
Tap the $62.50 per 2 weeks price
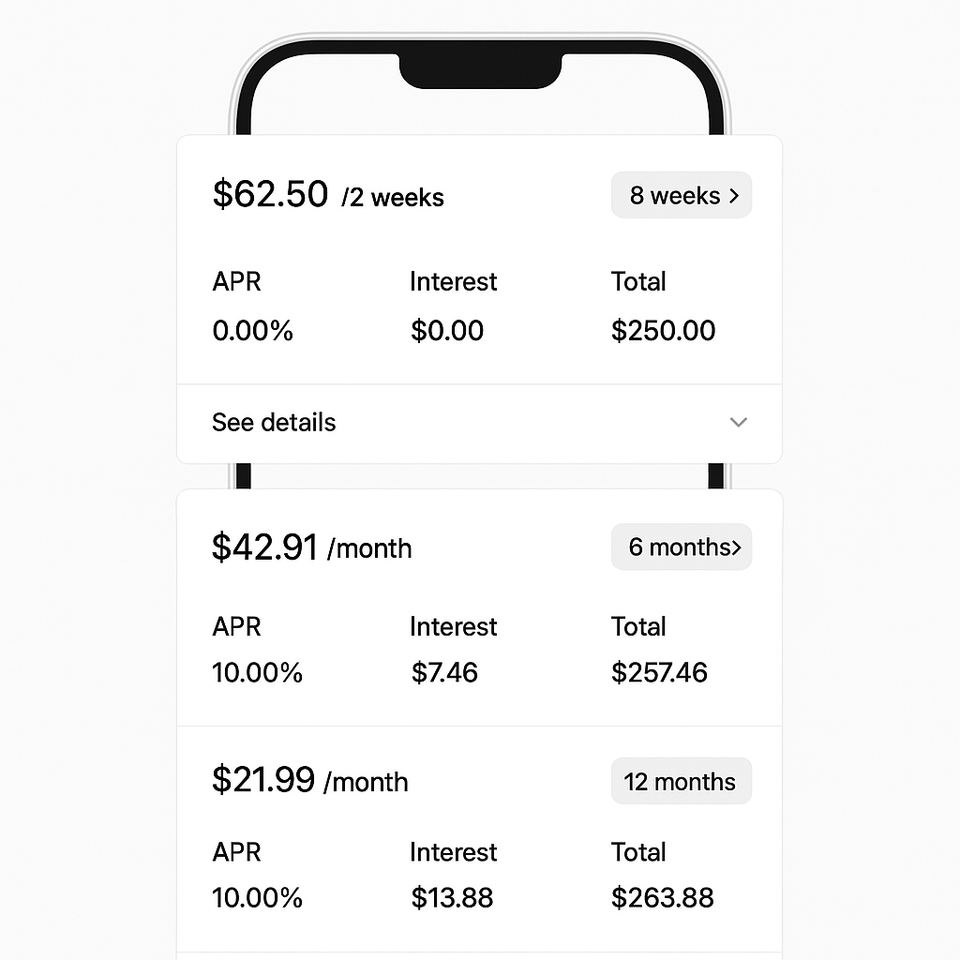pyautogui.click(x=327, y=195)
